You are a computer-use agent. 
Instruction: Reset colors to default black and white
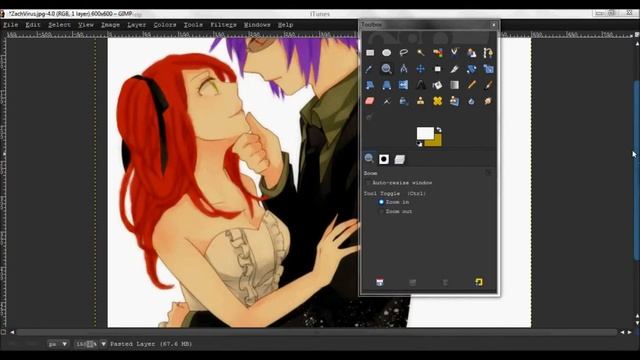420,144
